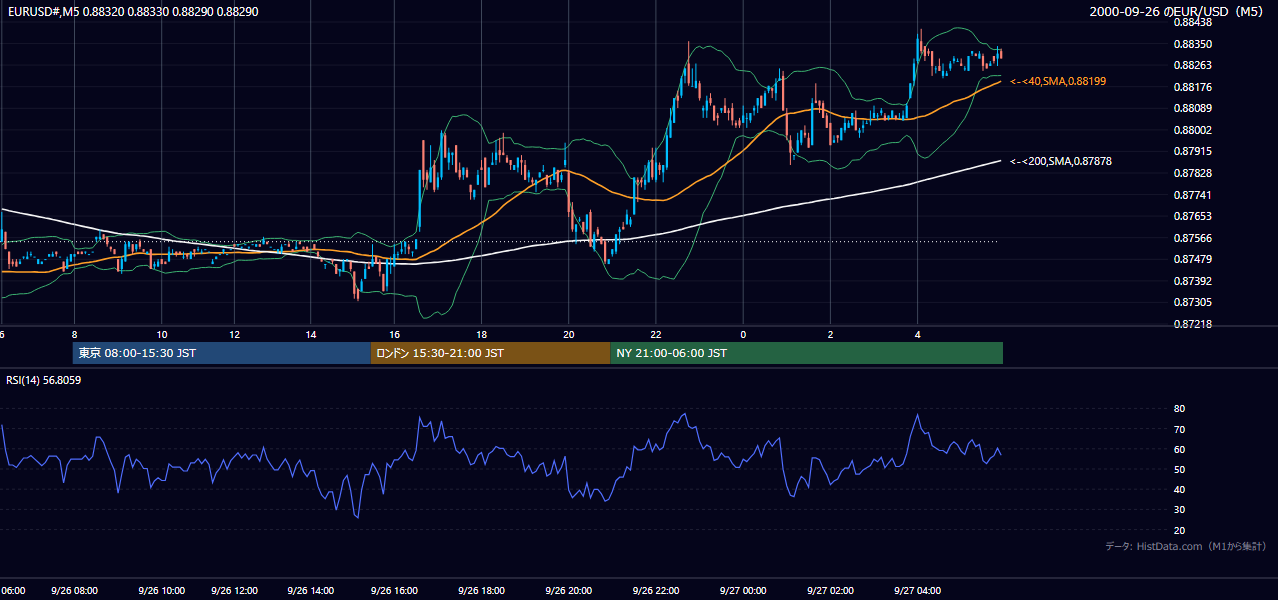Click hour label 4 under the price chart
The width and height of the screenshot is (1278, 600).
tap(917, 335)
